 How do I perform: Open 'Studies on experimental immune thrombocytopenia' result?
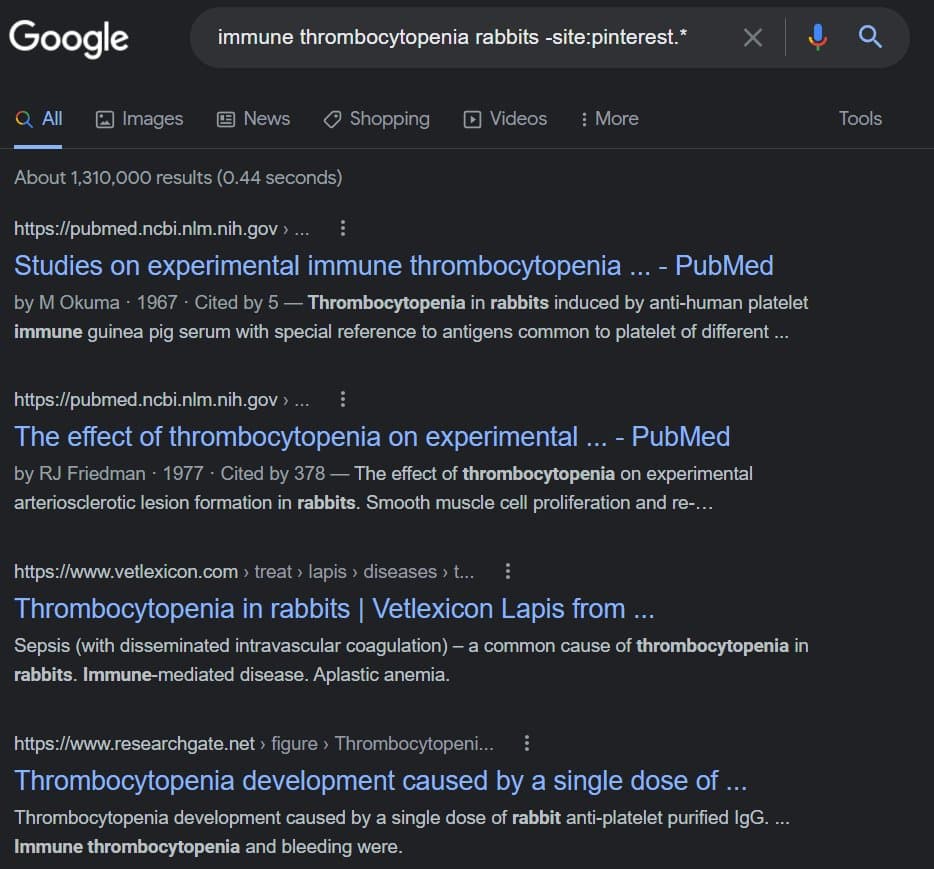click(393, 266)
